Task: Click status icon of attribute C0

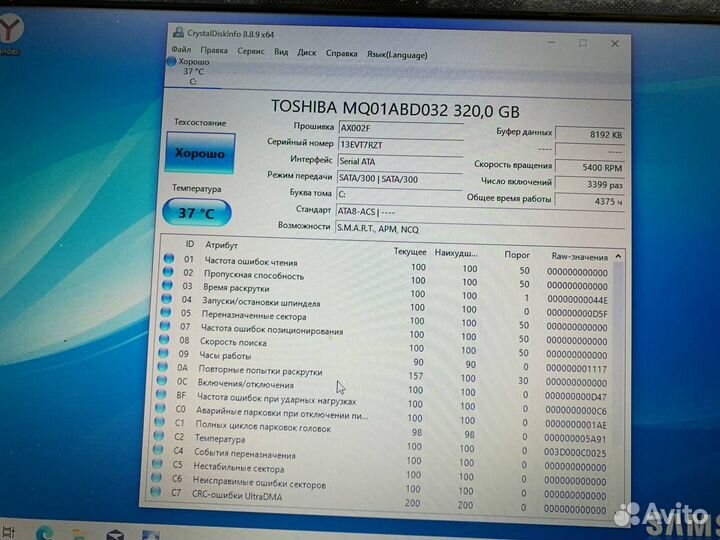Action: coord(160,408)
